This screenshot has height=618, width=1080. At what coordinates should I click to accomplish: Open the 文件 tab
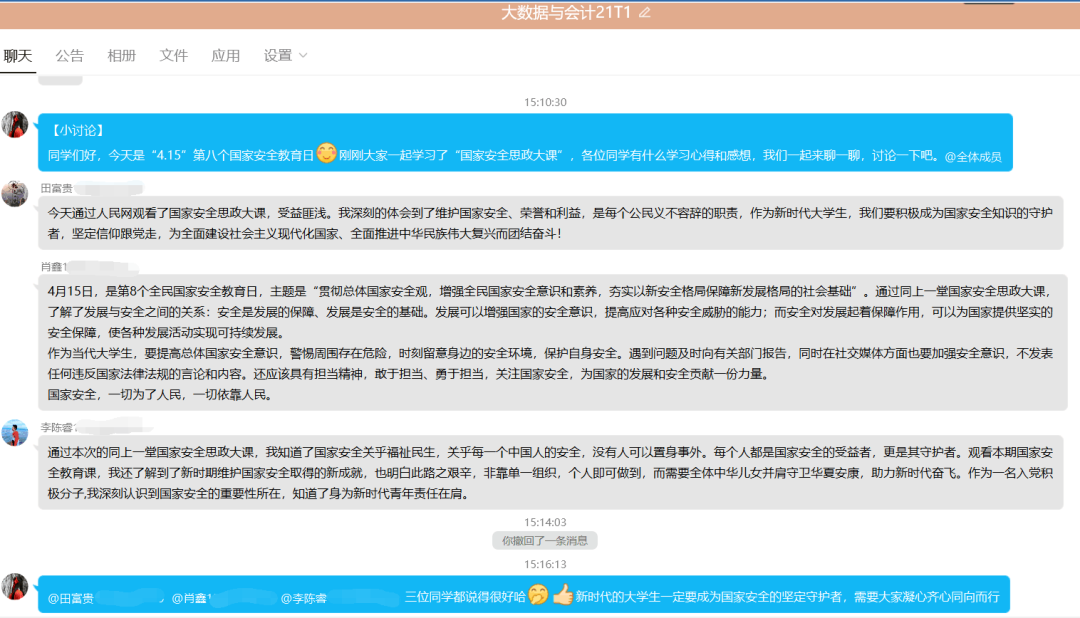pos(174,56)
